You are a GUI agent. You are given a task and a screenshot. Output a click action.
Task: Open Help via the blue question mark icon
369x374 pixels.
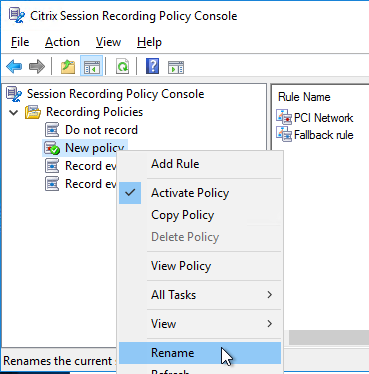coord(152,66)
